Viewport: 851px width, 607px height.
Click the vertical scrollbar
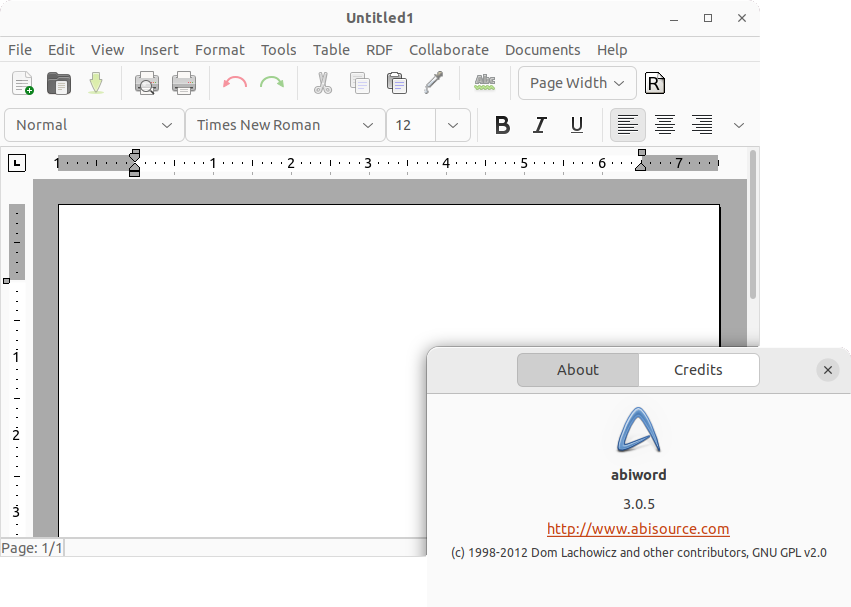coord(753,224)
